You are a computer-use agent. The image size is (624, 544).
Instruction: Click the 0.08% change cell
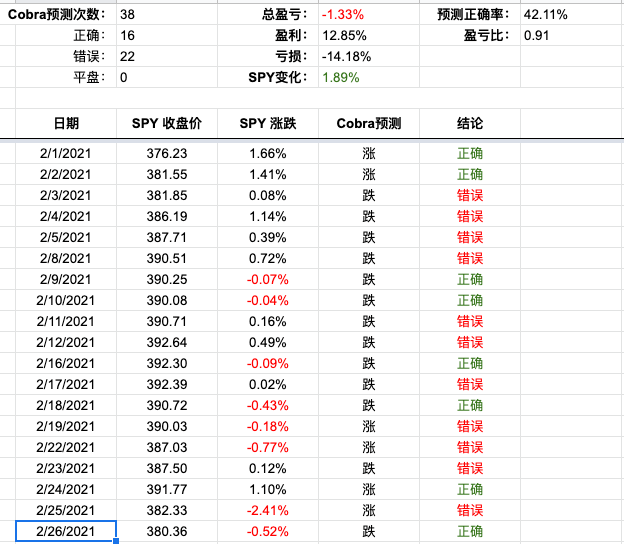click(x=268, y=195)
